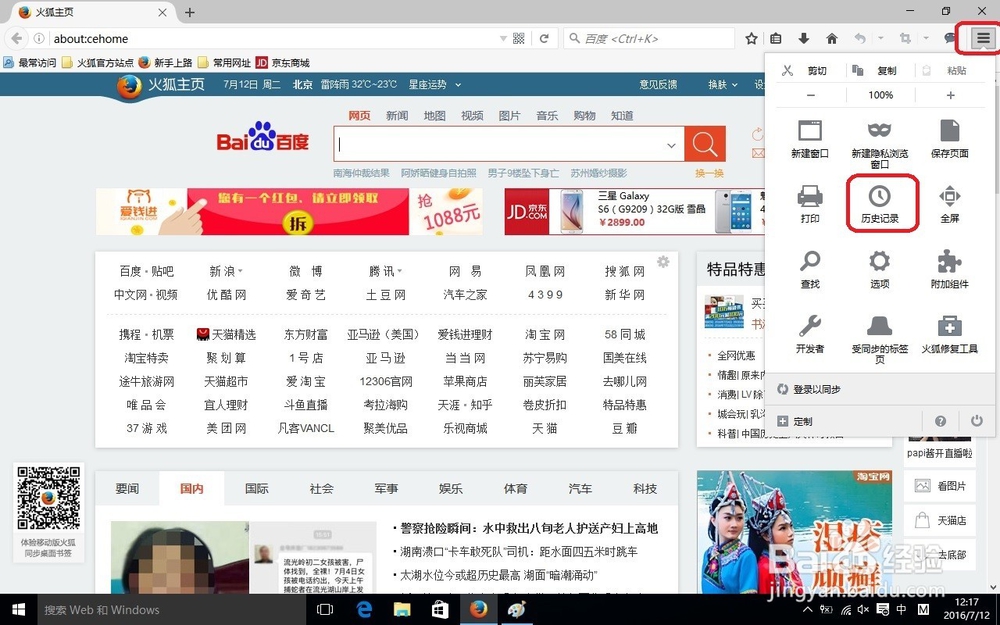This screenshot has width=1000, height=625.
Task: Click the 意见反馈 feedback link
Action: coord(658,84)
